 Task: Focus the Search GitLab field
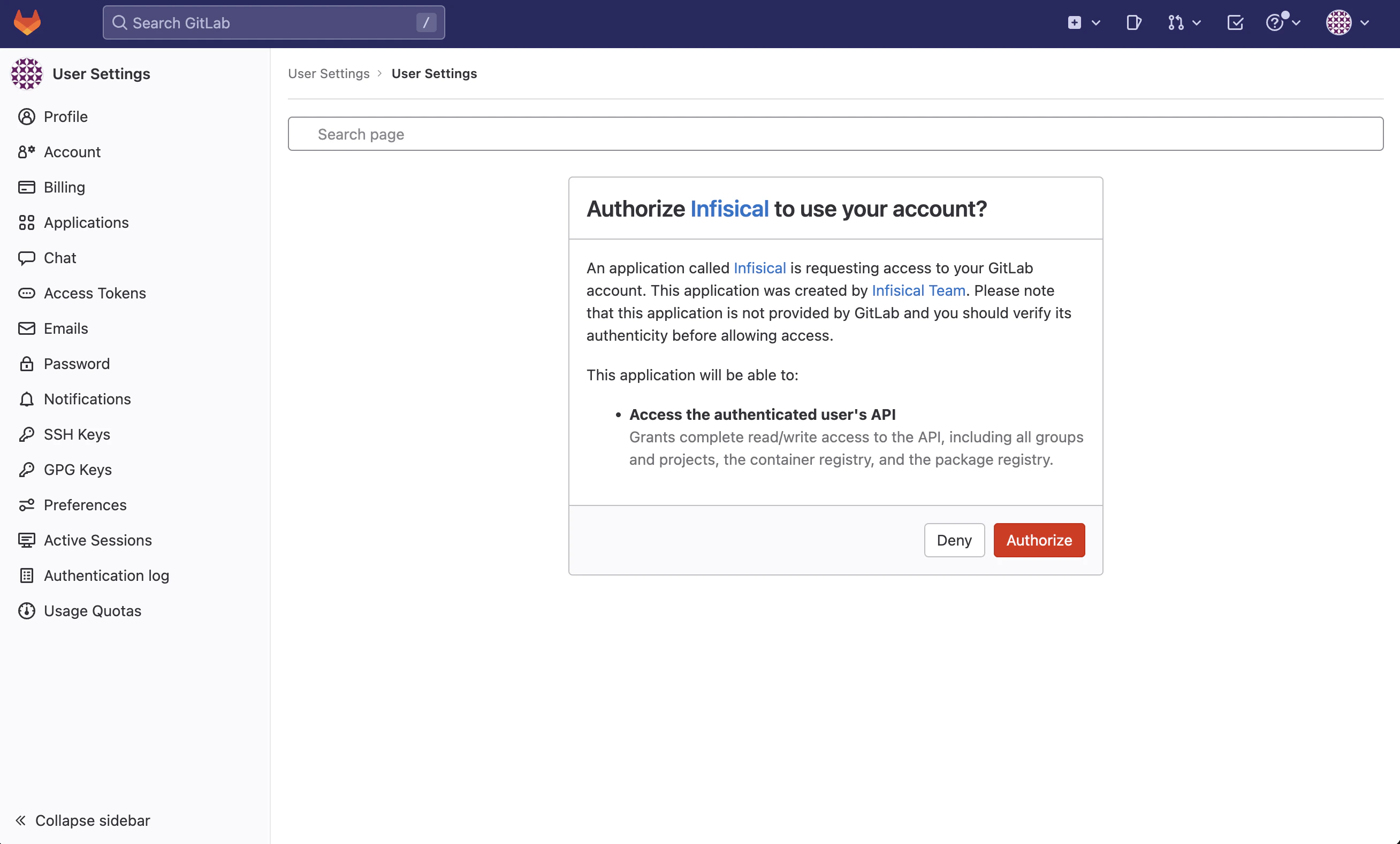click(273, 22)
